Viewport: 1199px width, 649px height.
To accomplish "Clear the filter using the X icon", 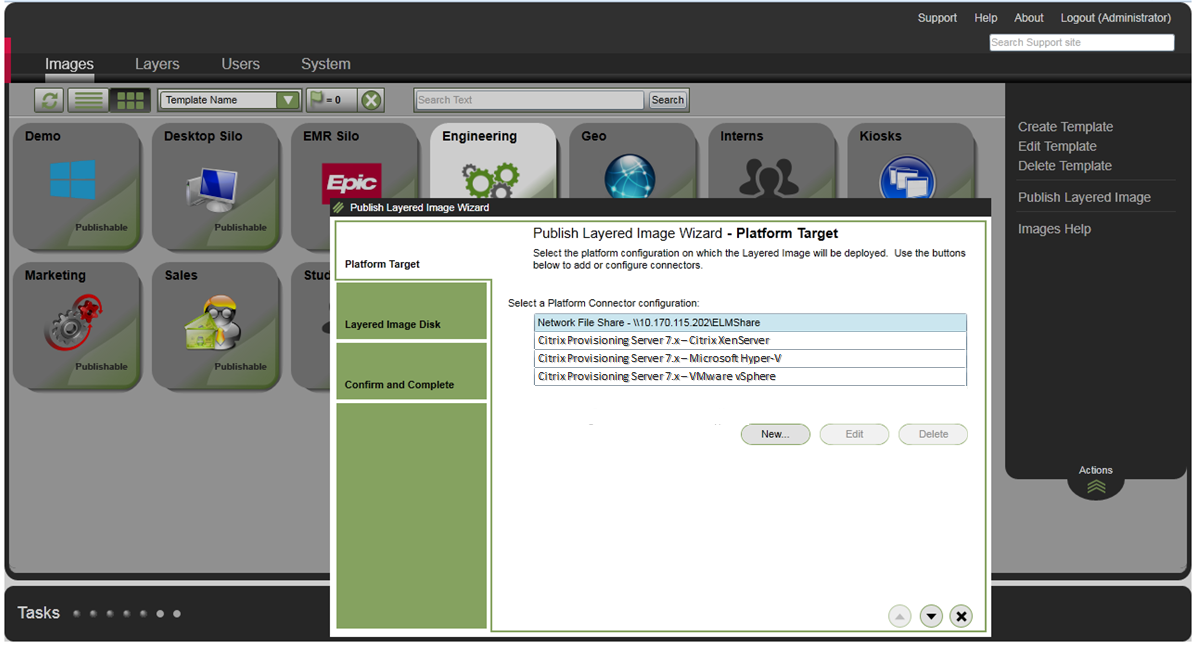I will tap(372, 99).
